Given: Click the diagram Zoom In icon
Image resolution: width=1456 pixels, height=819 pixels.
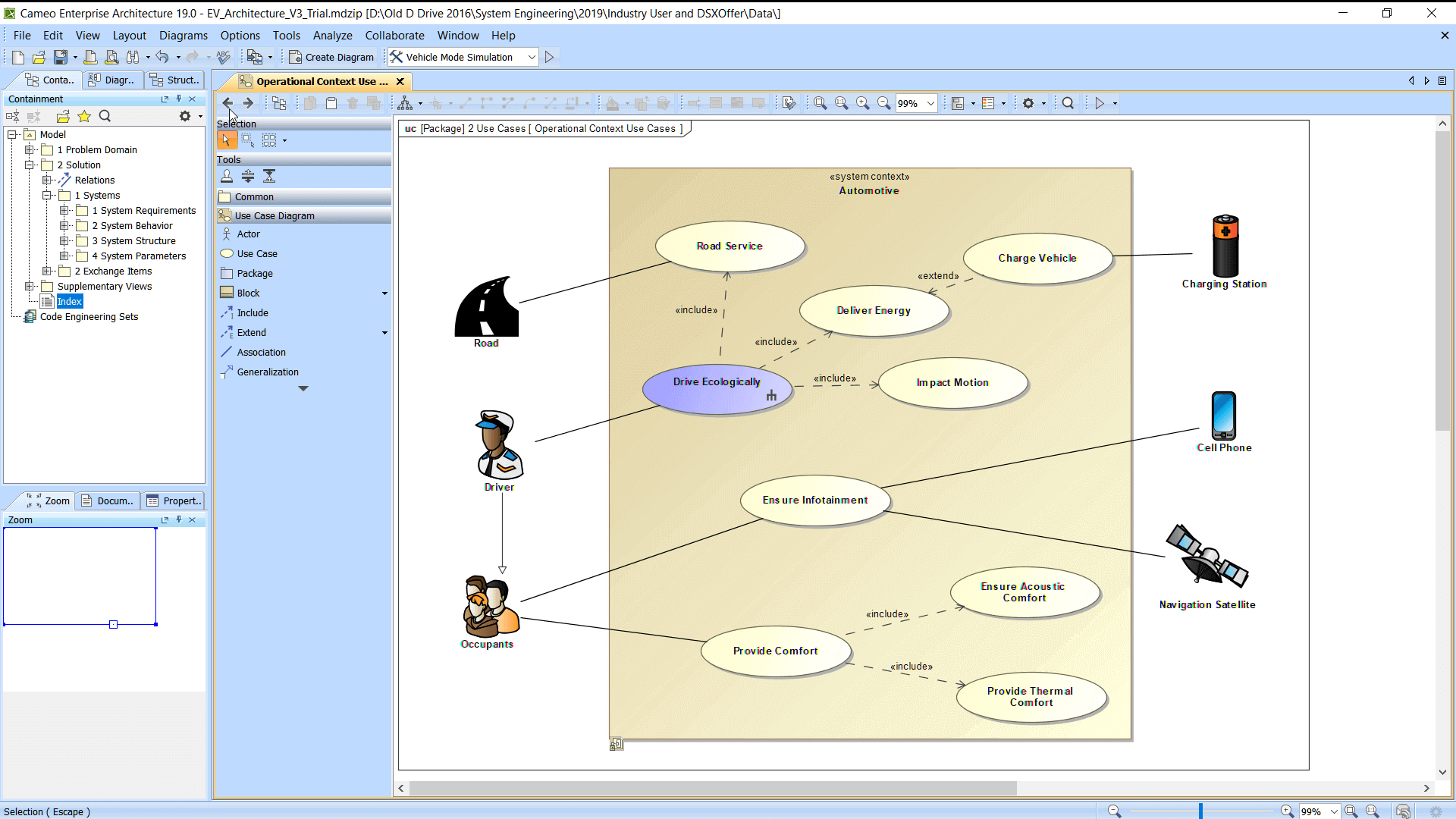Looking at the screenshot, I should [x=863, y=103].
